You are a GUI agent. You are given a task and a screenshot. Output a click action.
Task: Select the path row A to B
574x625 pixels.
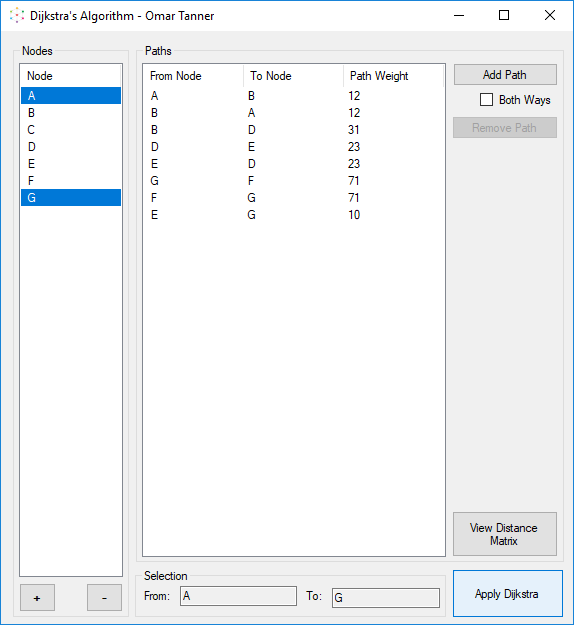coord(294,96)
